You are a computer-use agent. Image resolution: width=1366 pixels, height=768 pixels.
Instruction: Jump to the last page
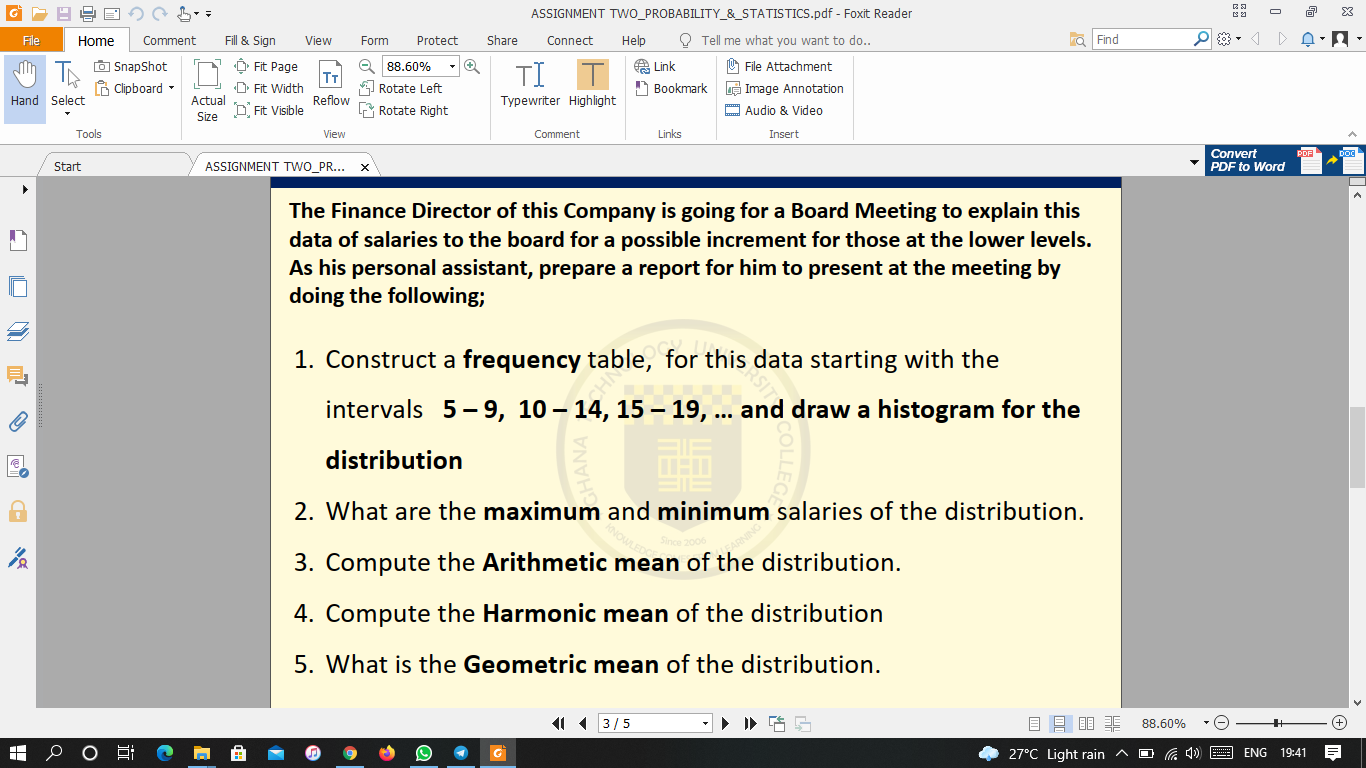750,723
